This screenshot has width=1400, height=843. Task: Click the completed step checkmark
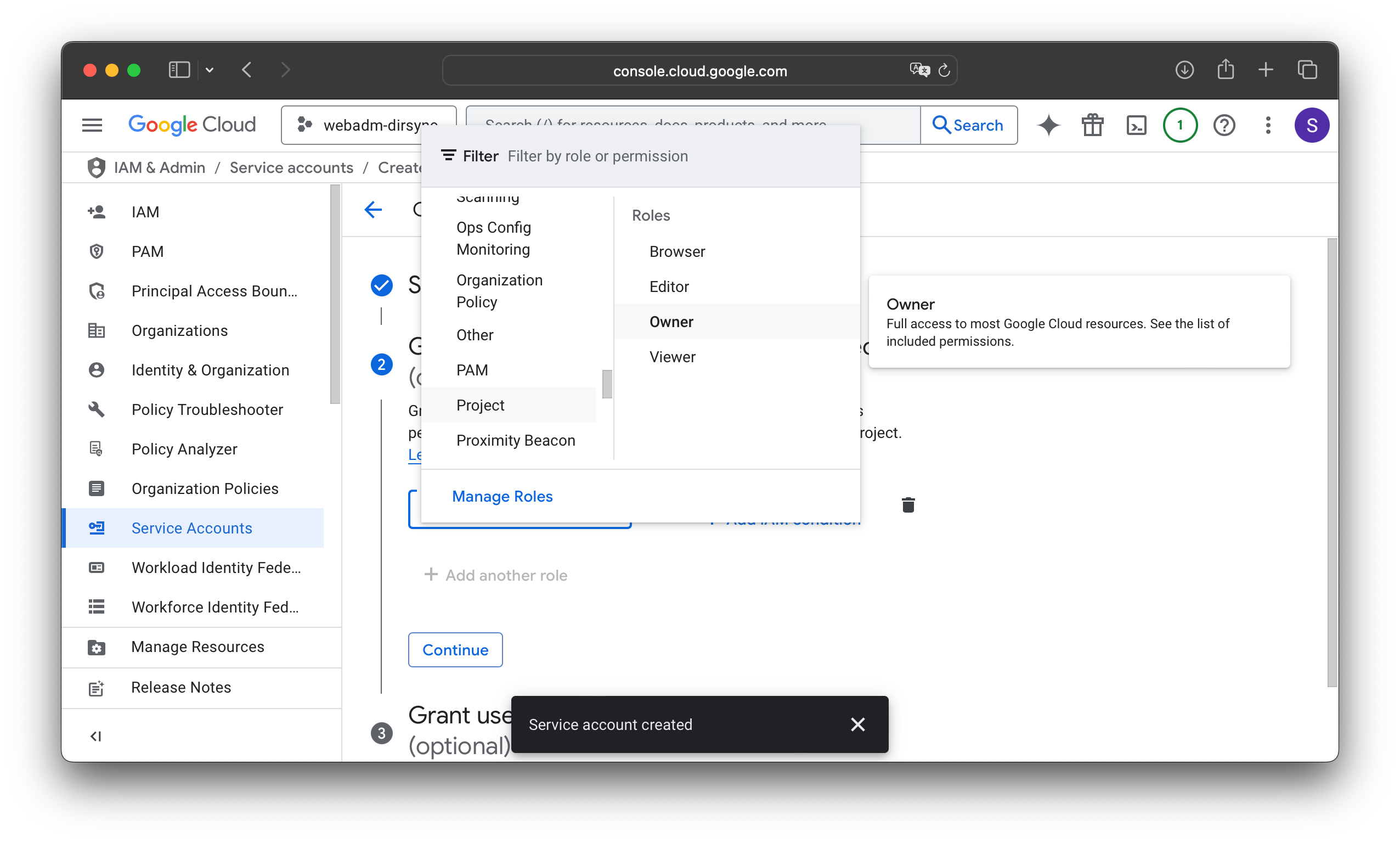[x=381, y=285]
